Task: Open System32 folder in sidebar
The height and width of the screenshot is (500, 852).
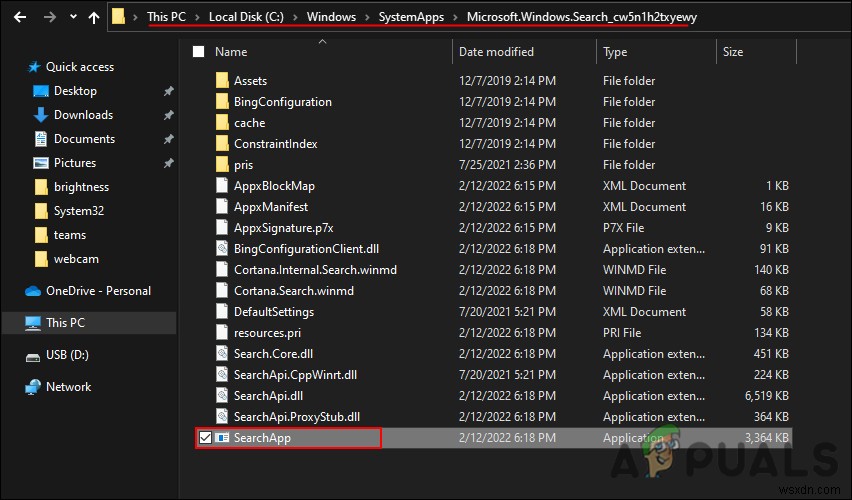Action: coord(79,210)
